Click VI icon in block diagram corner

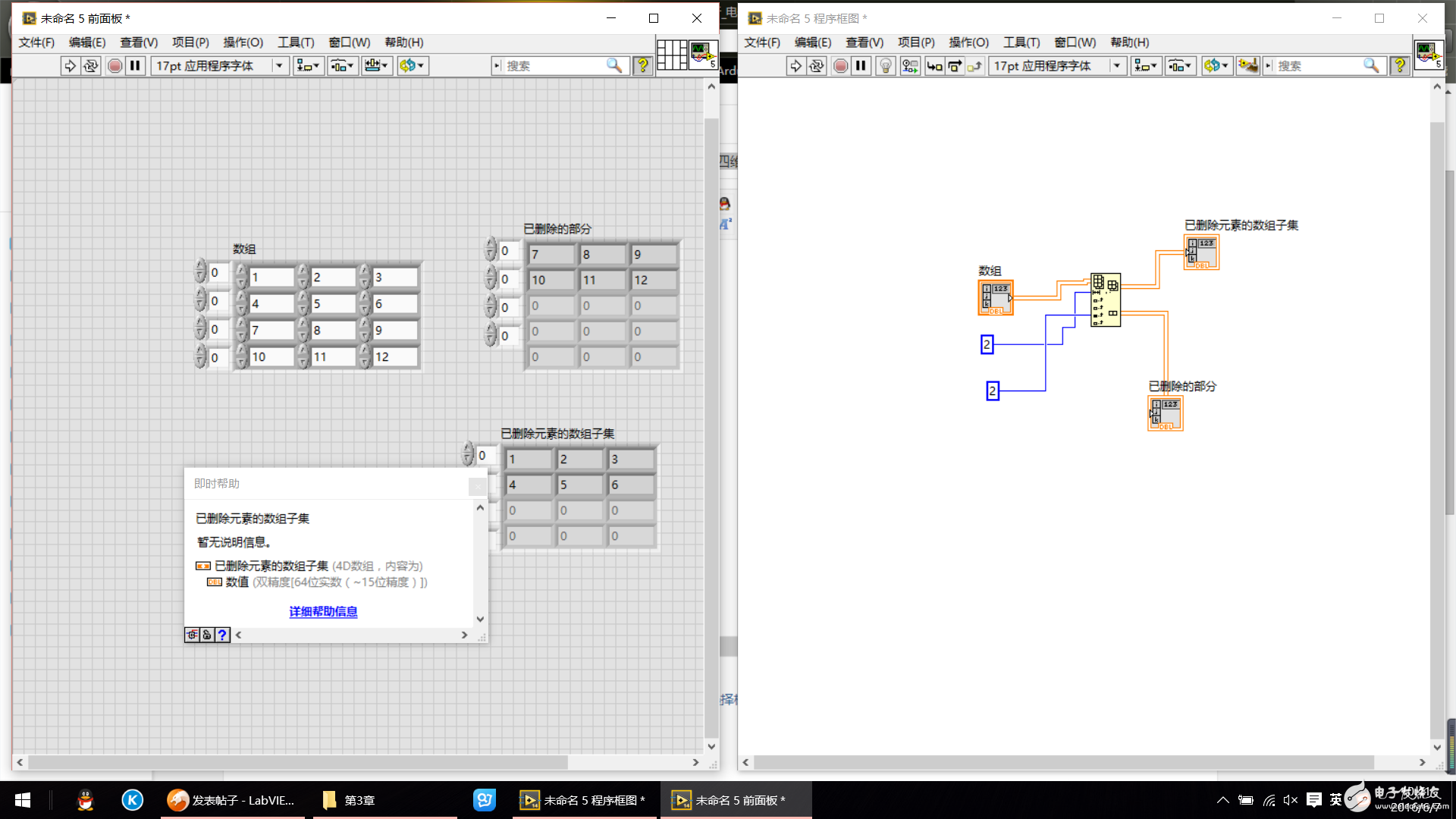[x=1429, y=55]
